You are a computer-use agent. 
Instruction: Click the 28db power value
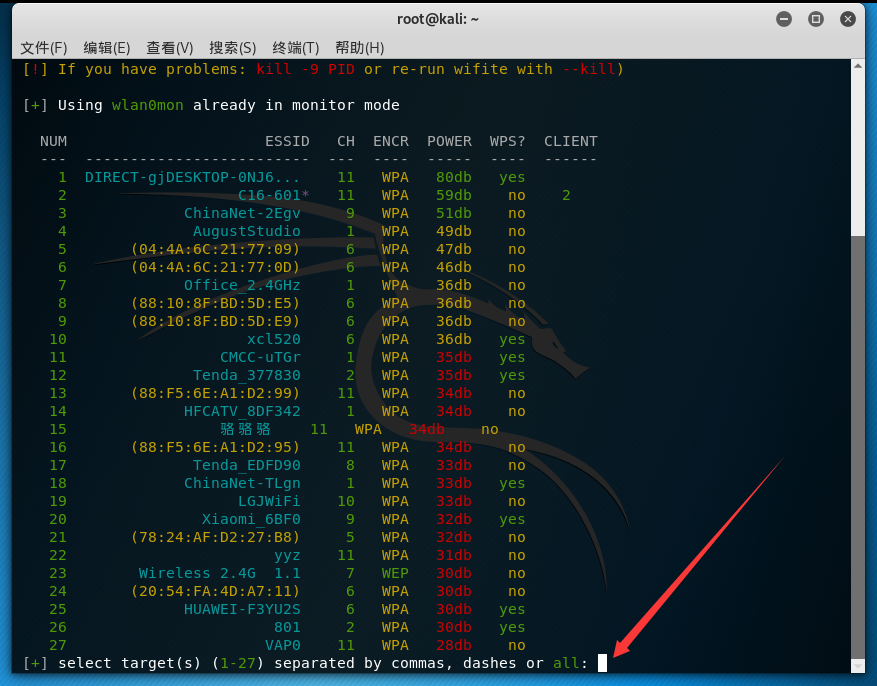click(454, 645)
